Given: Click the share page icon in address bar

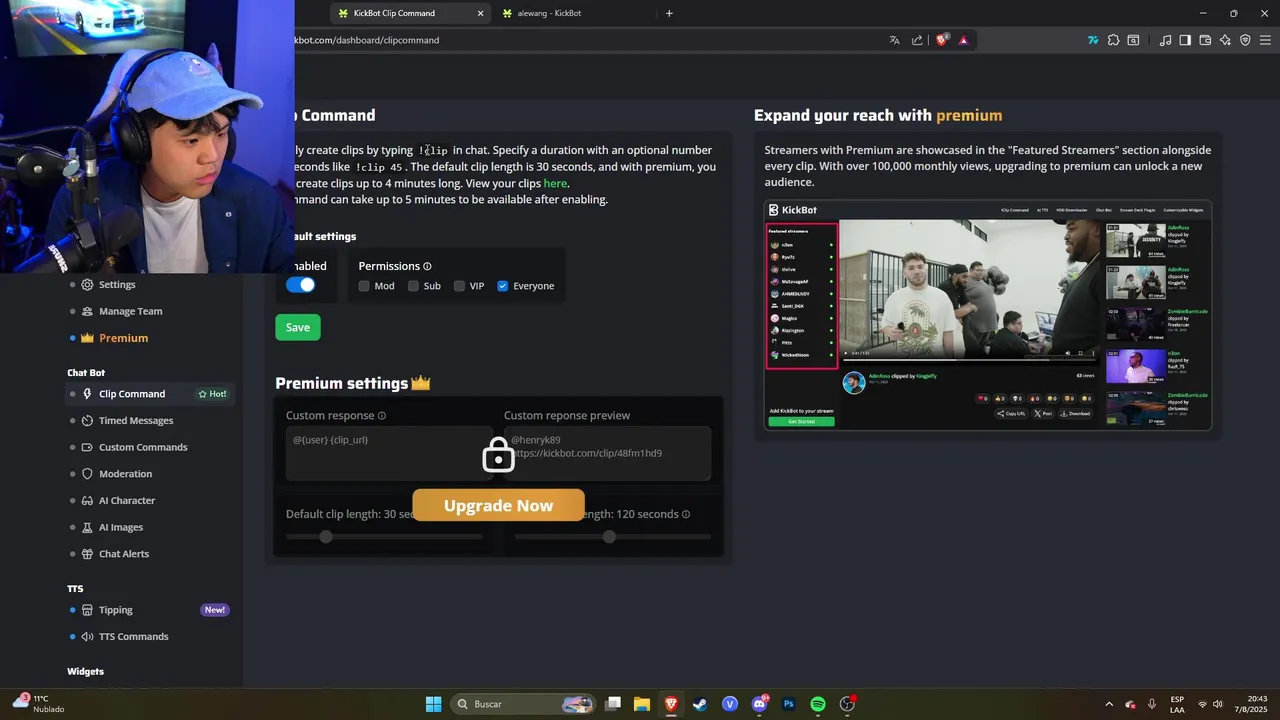Looking at the screenshot, I should click(x=918, y=40).
